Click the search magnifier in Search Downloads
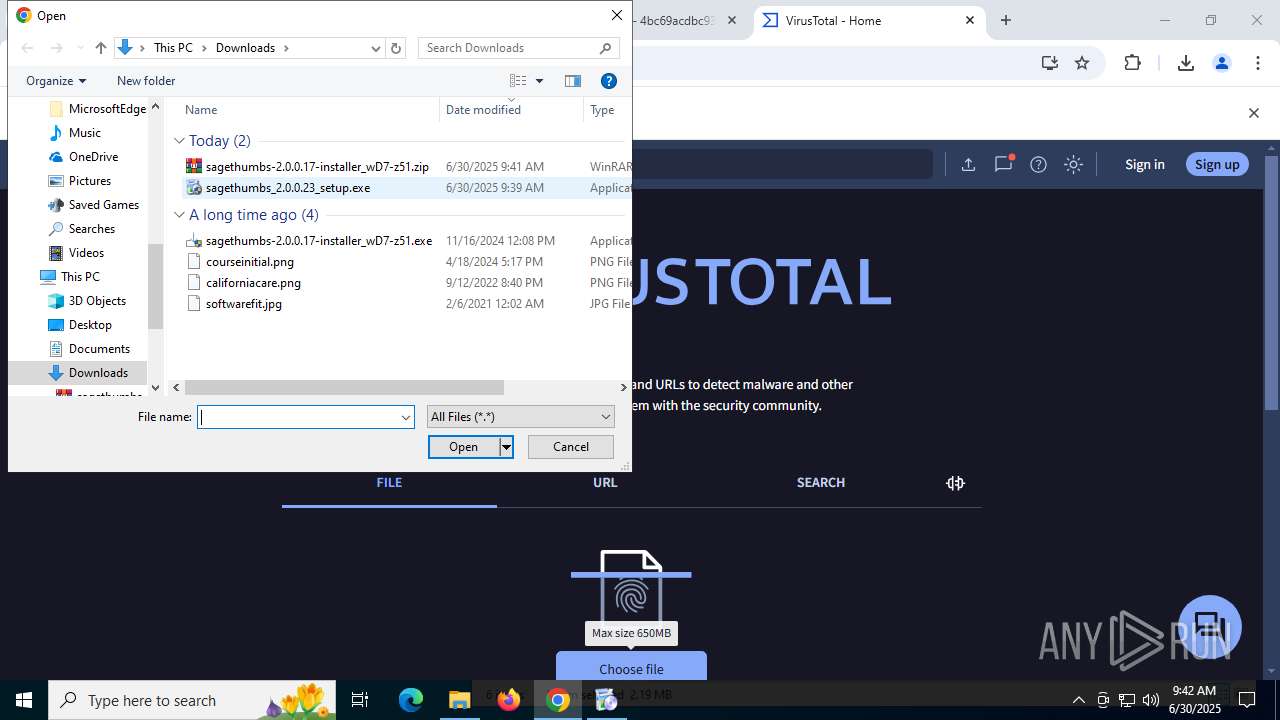Viewport: 1280px width, 720px height. (605, 48)
